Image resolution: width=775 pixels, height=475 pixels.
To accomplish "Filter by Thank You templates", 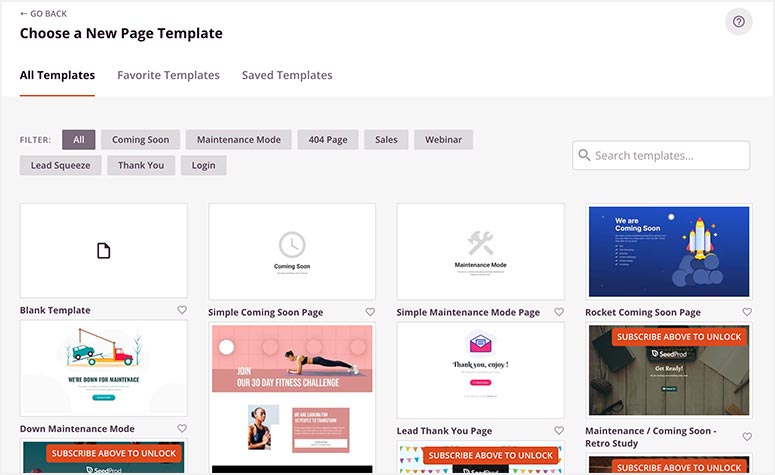I will (141, 166).
